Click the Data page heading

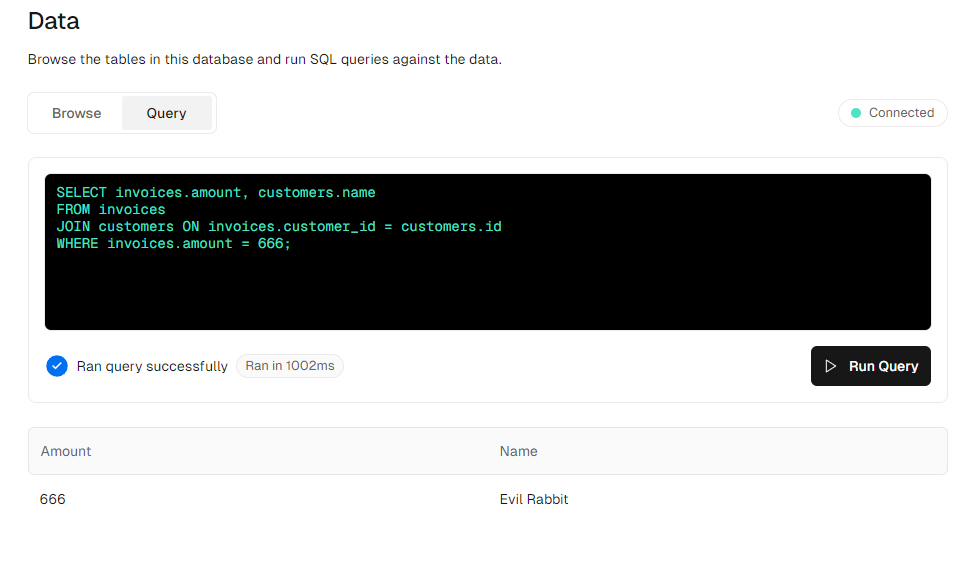(53, 21)
